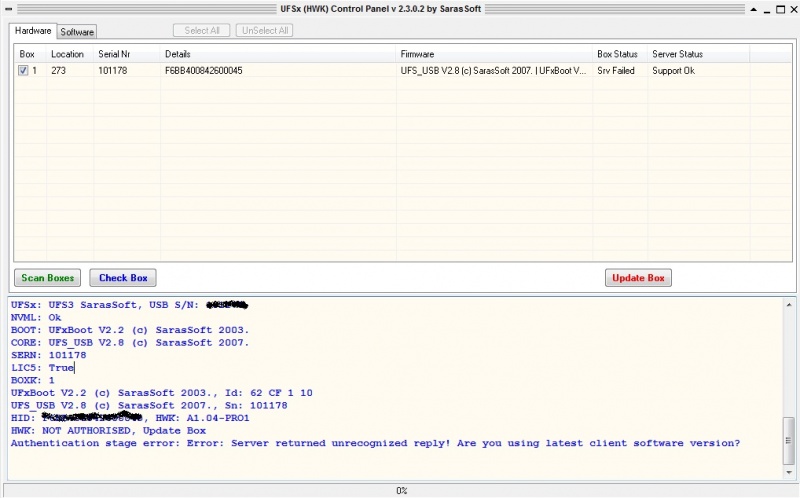Select serial number cell 101178
Viewport: 800px width, 498px height.
[113, 70]
